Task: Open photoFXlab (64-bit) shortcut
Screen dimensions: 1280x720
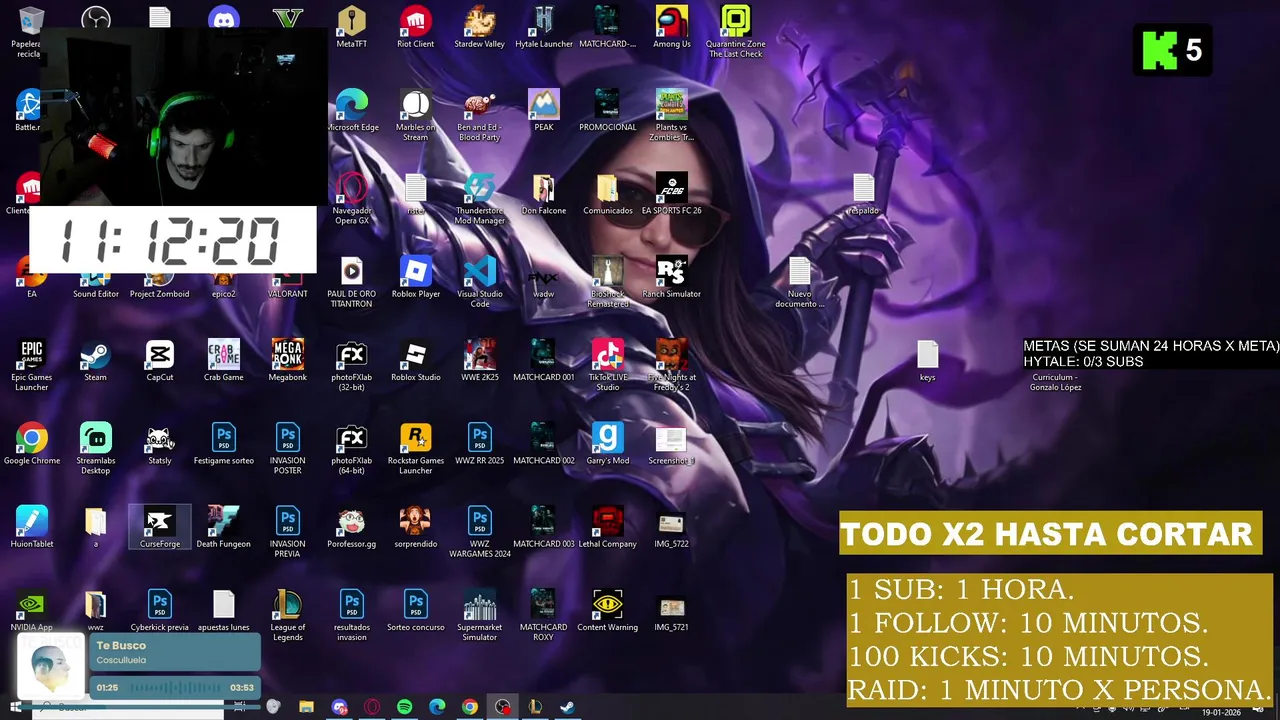Action: (351, 448)
